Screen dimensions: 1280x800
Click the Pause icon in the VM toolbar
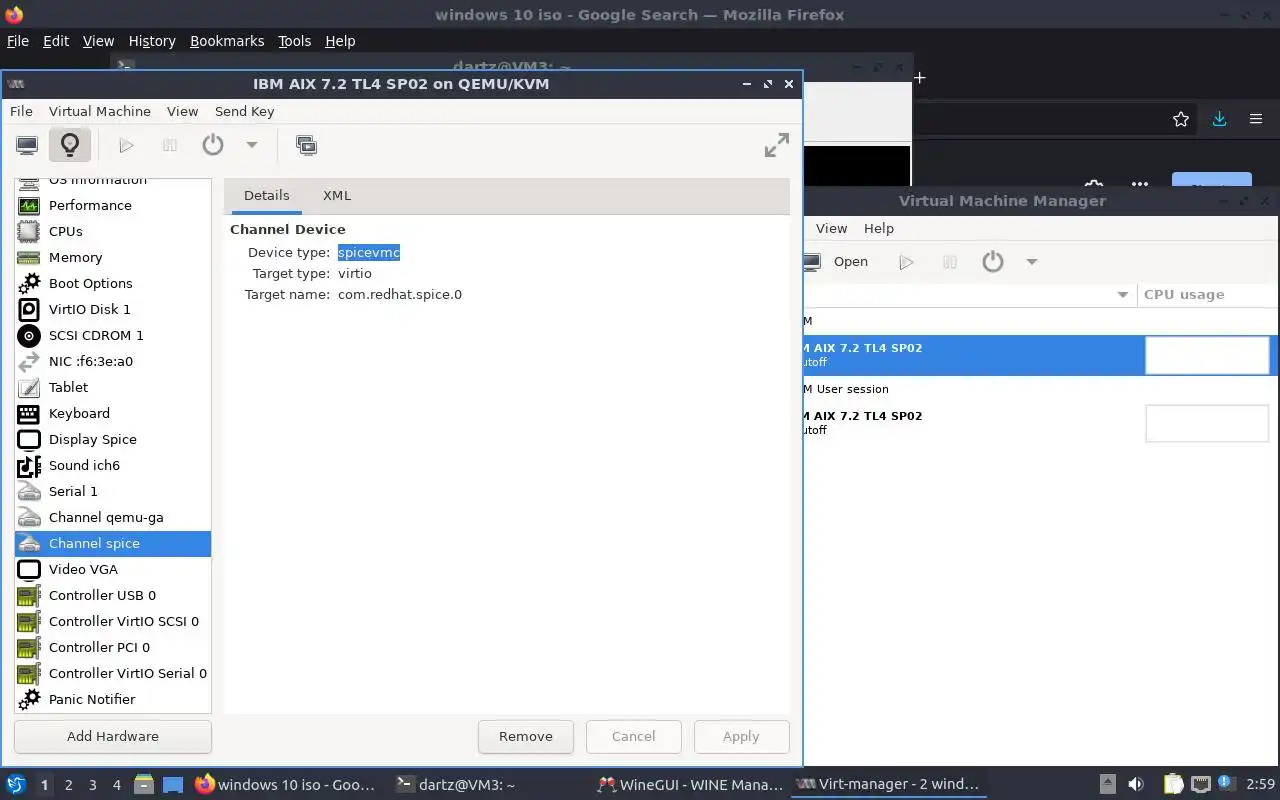(x=170, y=145)
